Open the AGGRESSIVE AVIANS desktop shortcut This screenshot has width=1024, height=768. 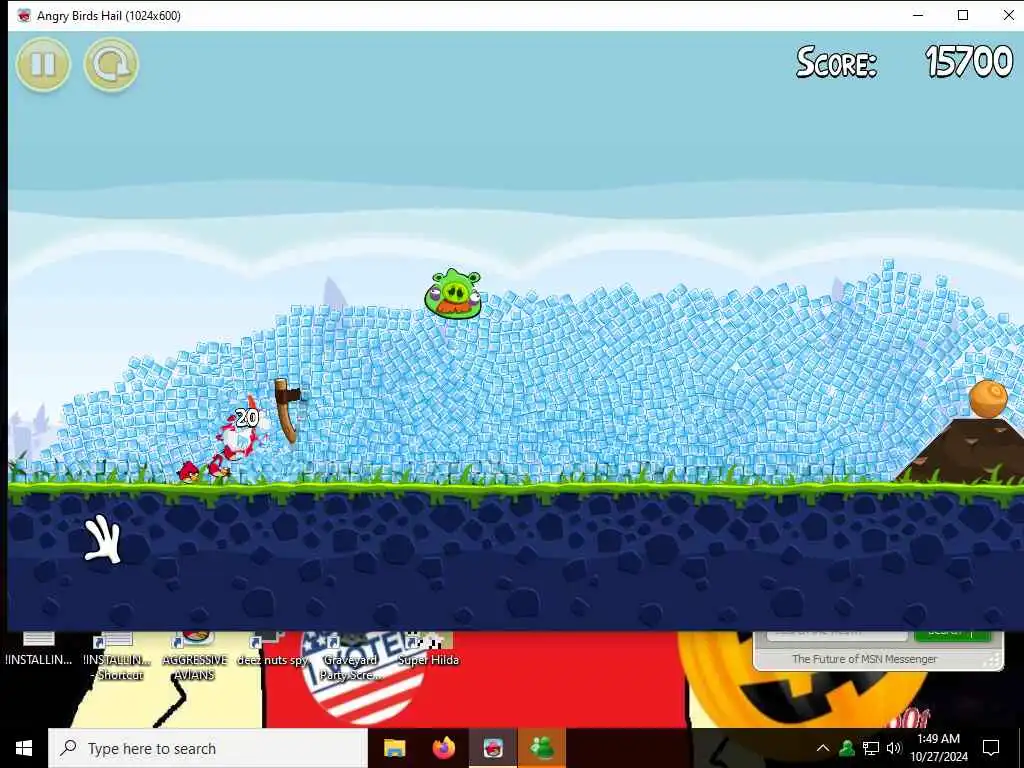tap(195, 658)
